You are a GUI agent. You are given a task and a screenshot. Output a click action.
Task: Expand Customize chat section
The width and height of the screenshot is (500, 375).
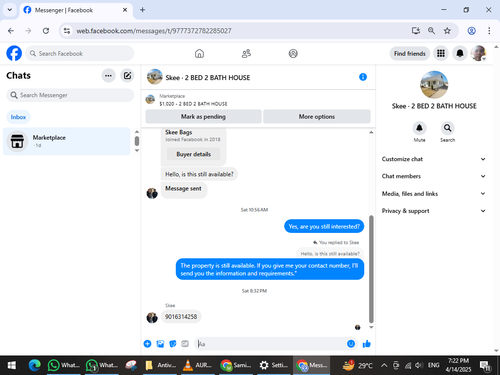434,159
